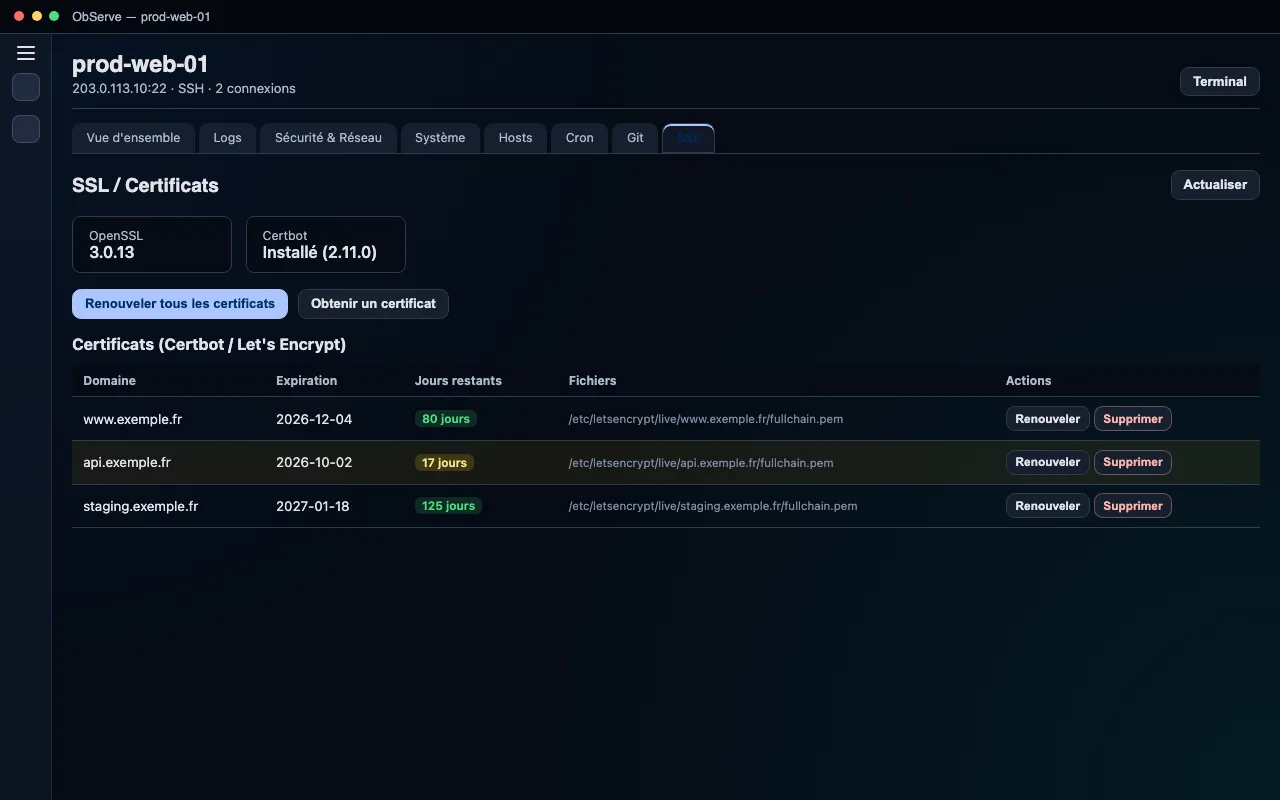1280x800 pixels.
Task: Launch the Terminal button
Action: 1220,82
